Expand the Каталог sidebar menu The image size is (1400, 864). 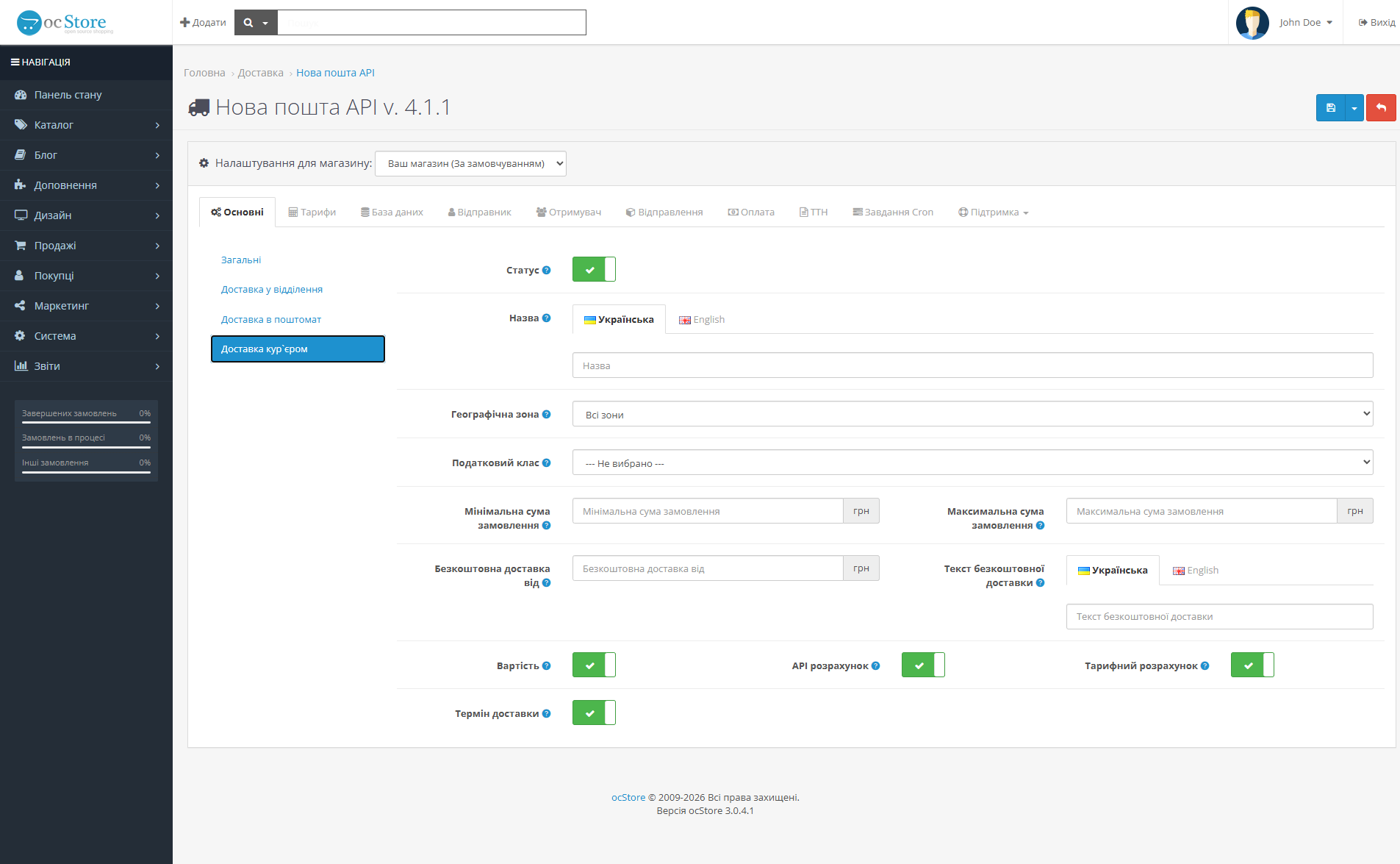(x=86, y=125)
